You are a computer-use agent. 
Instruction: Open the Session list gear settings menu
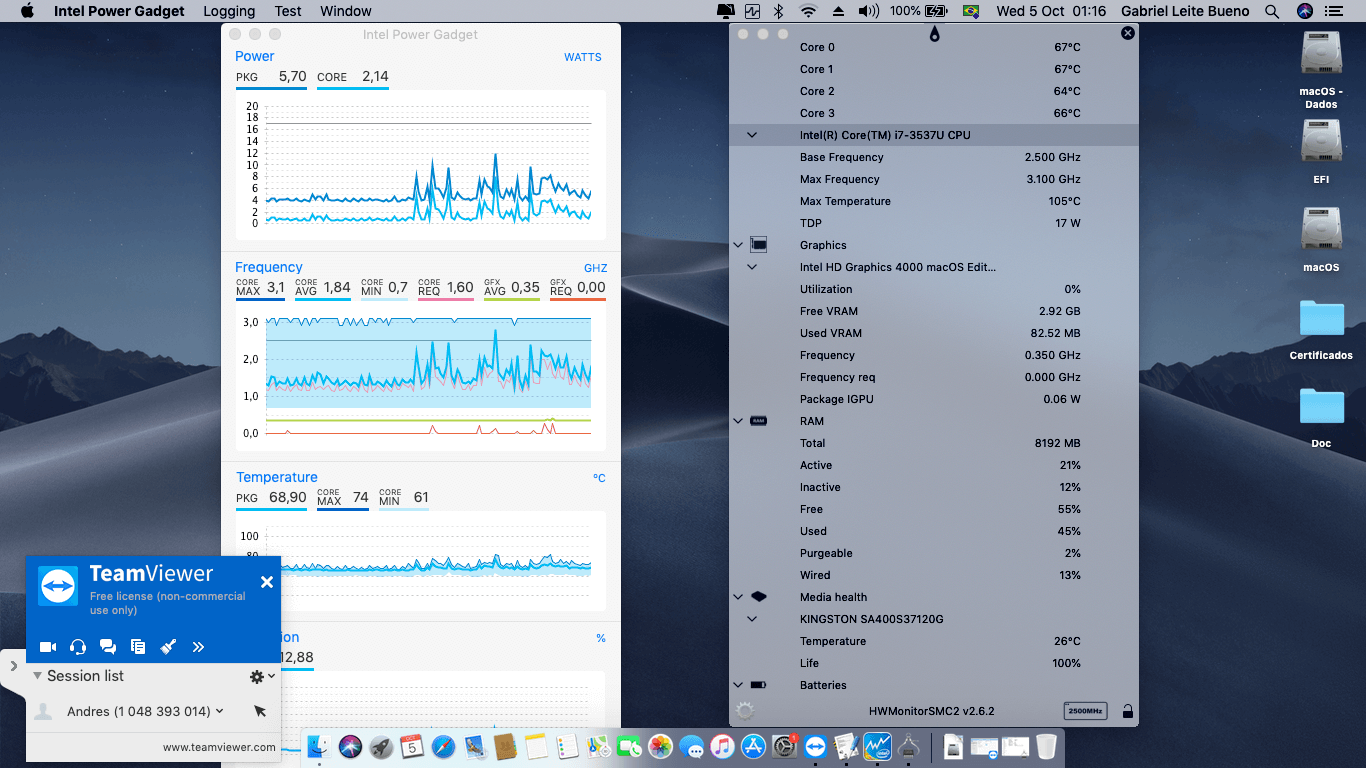[261, 677]
